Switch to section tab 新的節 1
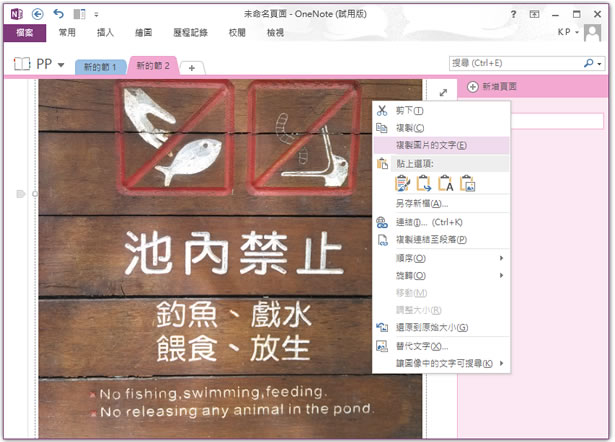615x442 pixels. click(100, 66)
